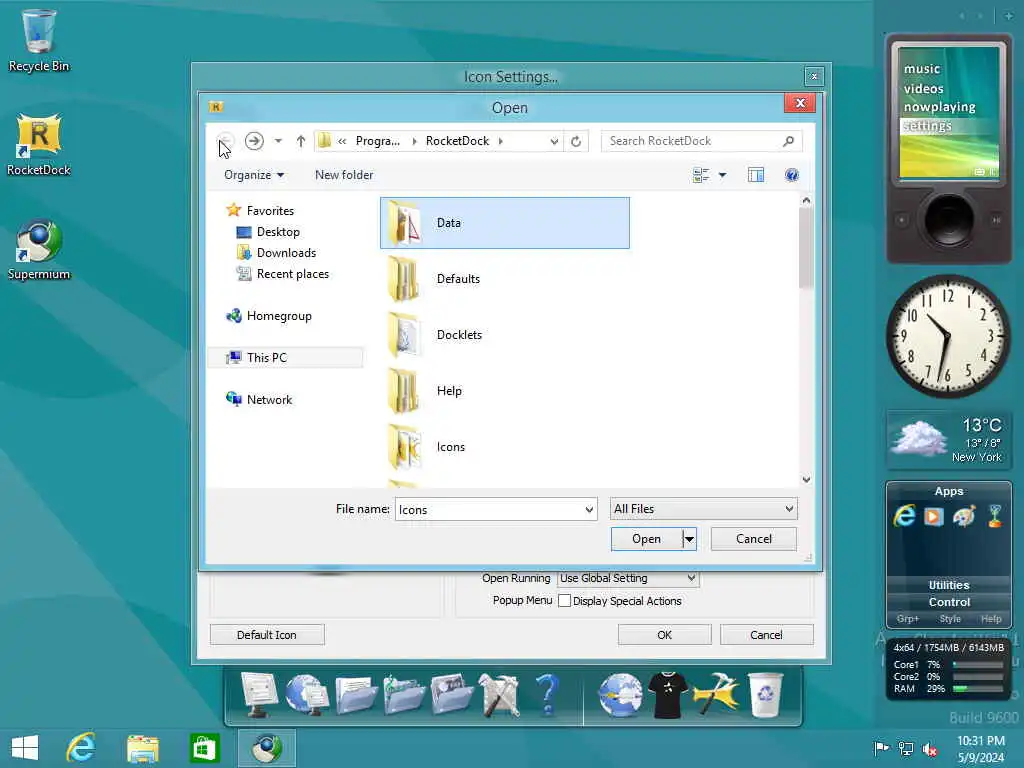Click the file list vertical scrollbar thumb
The image size is (1024, 768).
[806, 248]
